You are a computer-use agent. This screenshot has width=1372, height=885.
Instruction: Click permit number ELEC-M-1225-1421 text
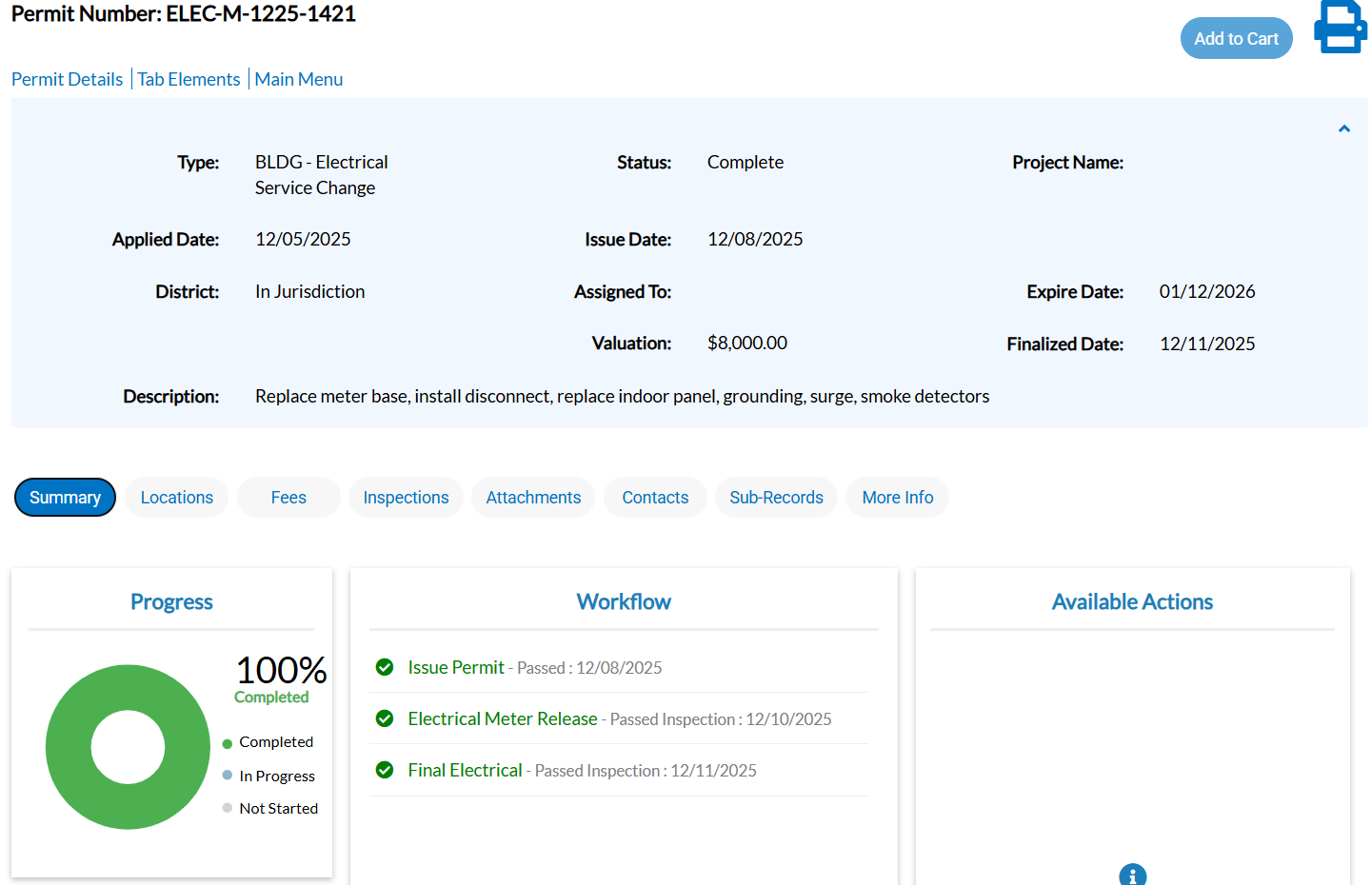(261, 13)
